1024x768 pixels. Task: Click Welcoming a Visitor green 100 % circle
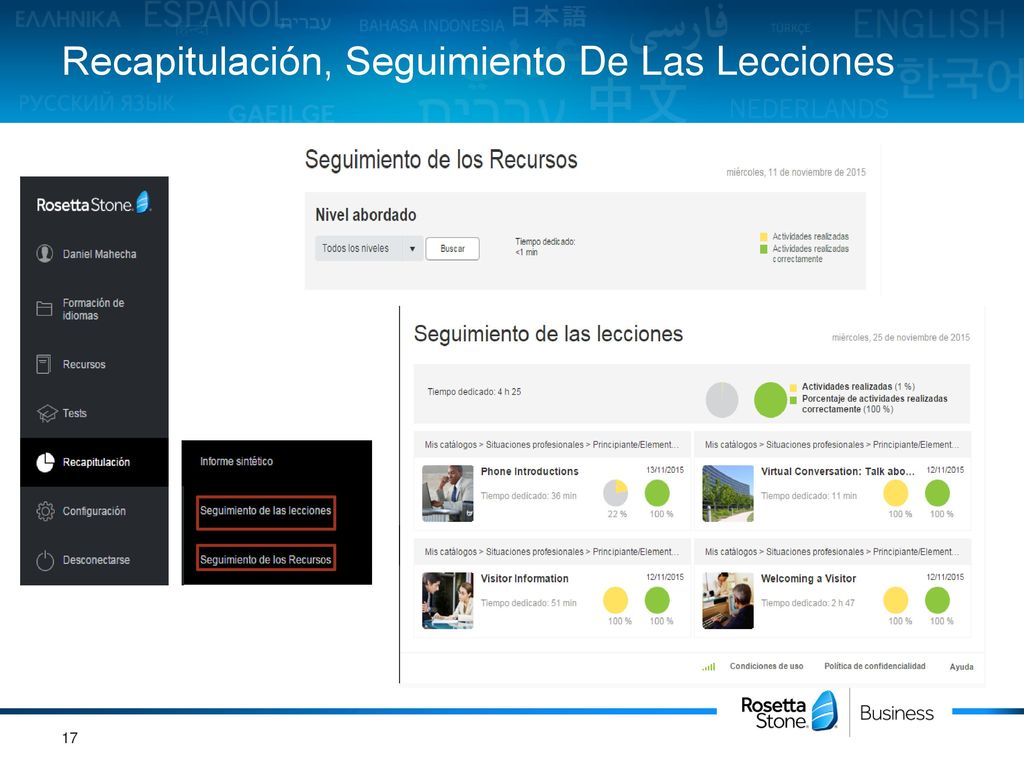[x=937, y=600]
